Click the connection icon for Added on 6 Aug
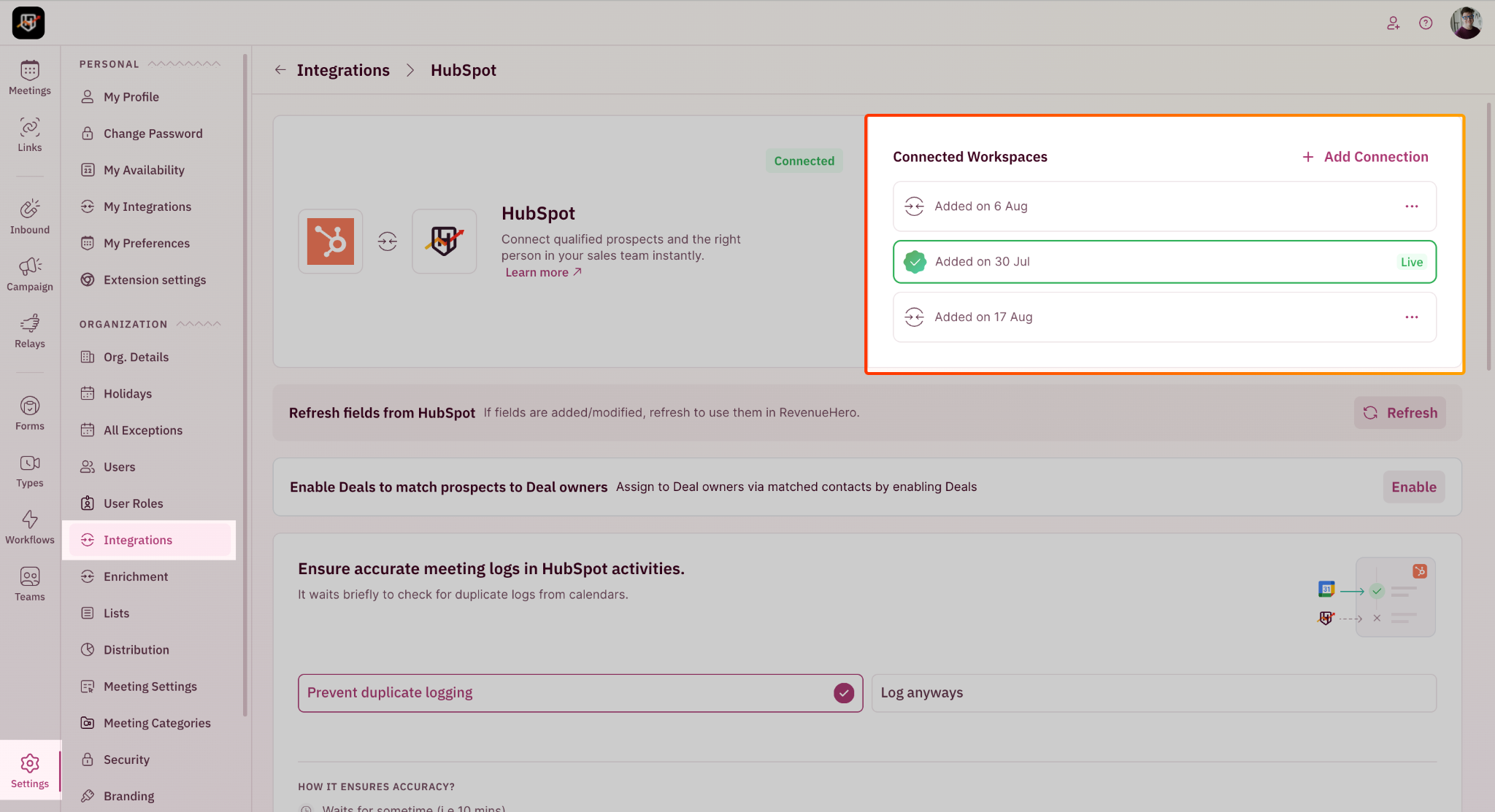Viewport: 1495px width, 812px height. click(x=914, y=206)
